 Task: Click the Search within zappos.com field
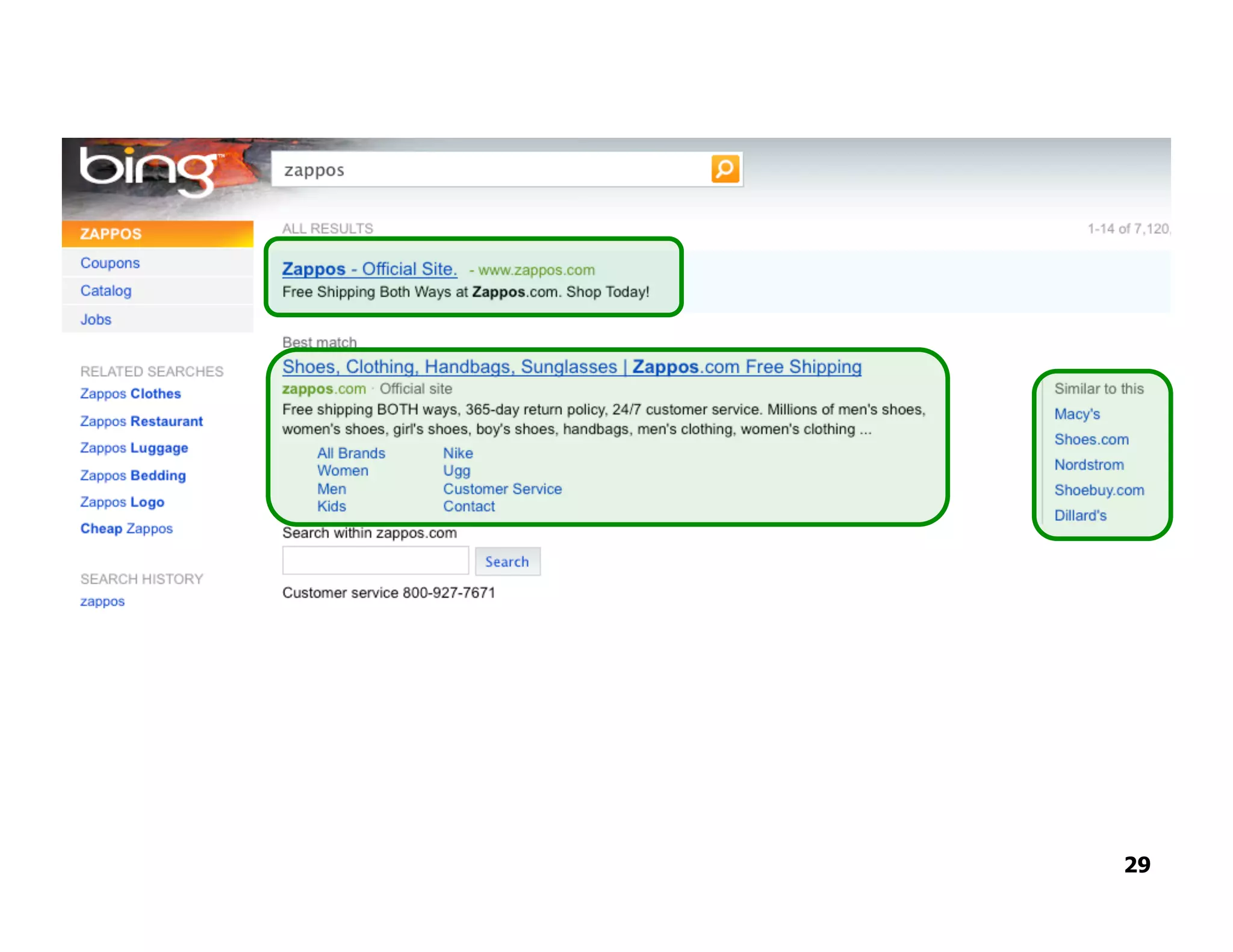tap(375, 561)
